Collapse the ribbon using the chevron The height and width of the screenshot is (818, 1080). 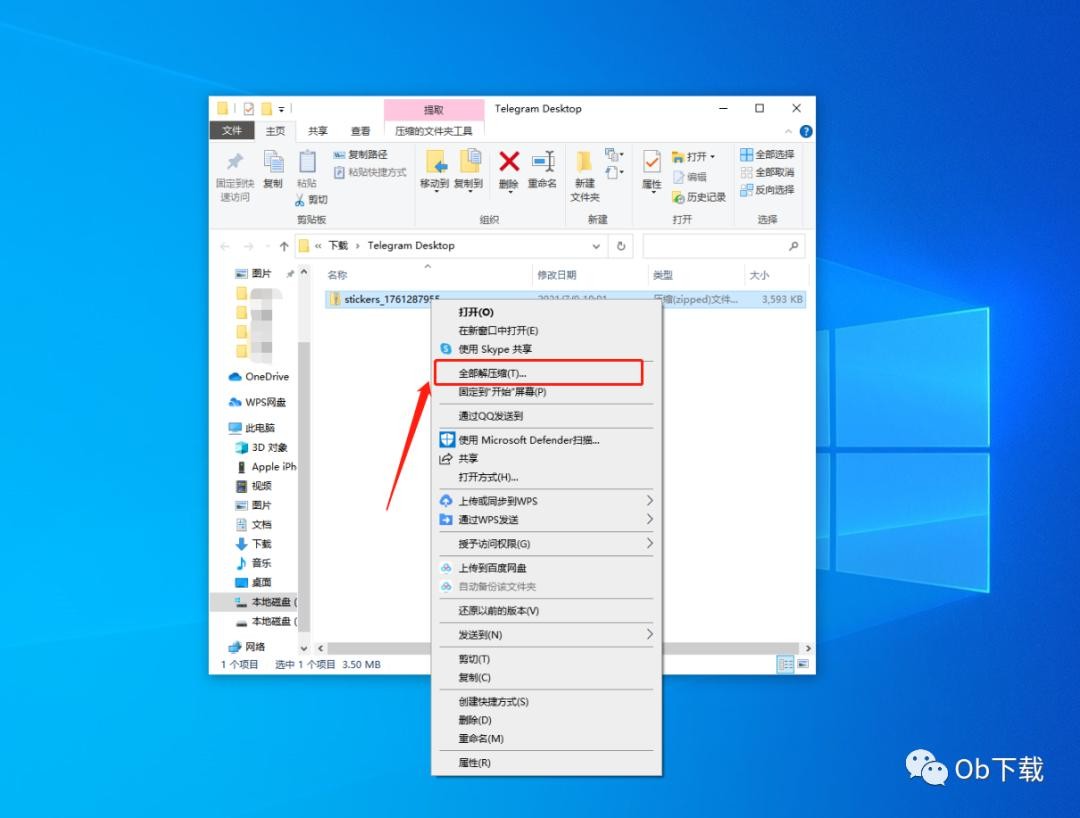[x=789, y=131]
